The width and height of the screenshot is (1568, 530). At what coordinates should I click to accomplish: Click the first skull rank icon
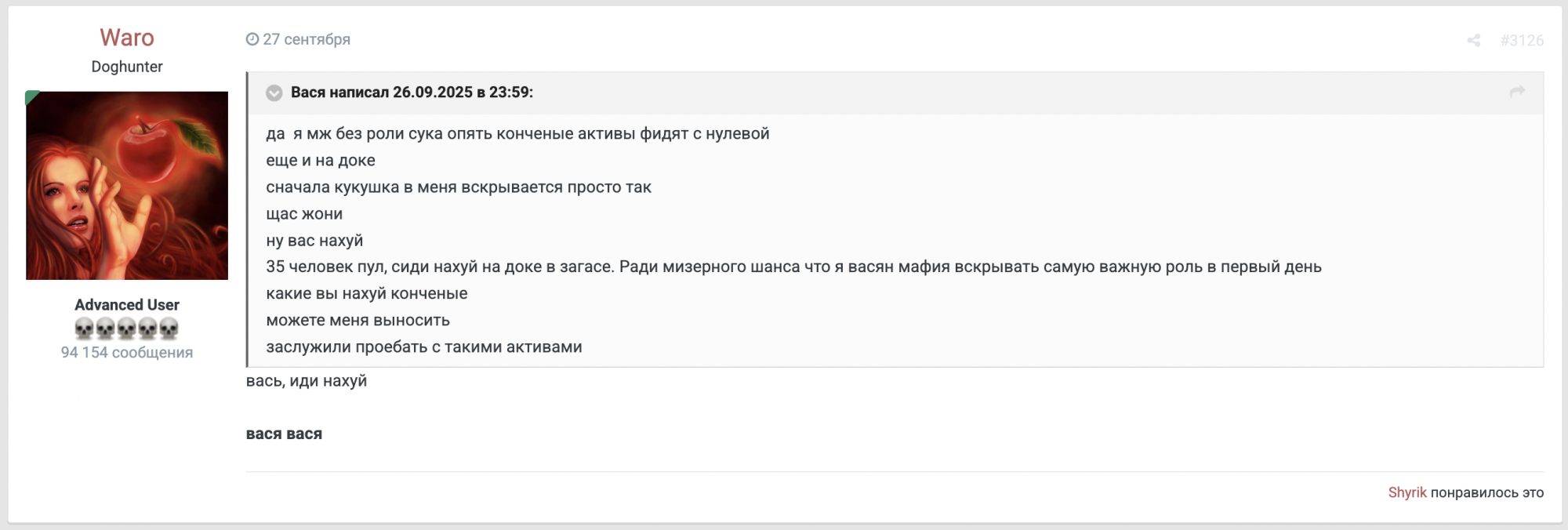click(x=85, y=328)
